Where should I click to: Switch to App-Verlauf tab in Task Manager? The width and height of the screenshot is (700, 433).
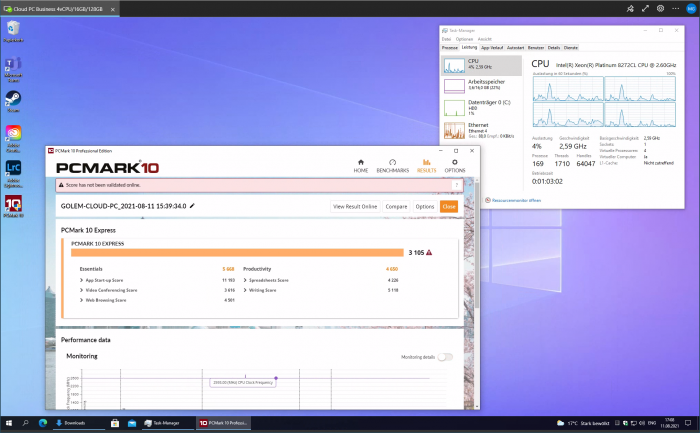pos(492,47)
